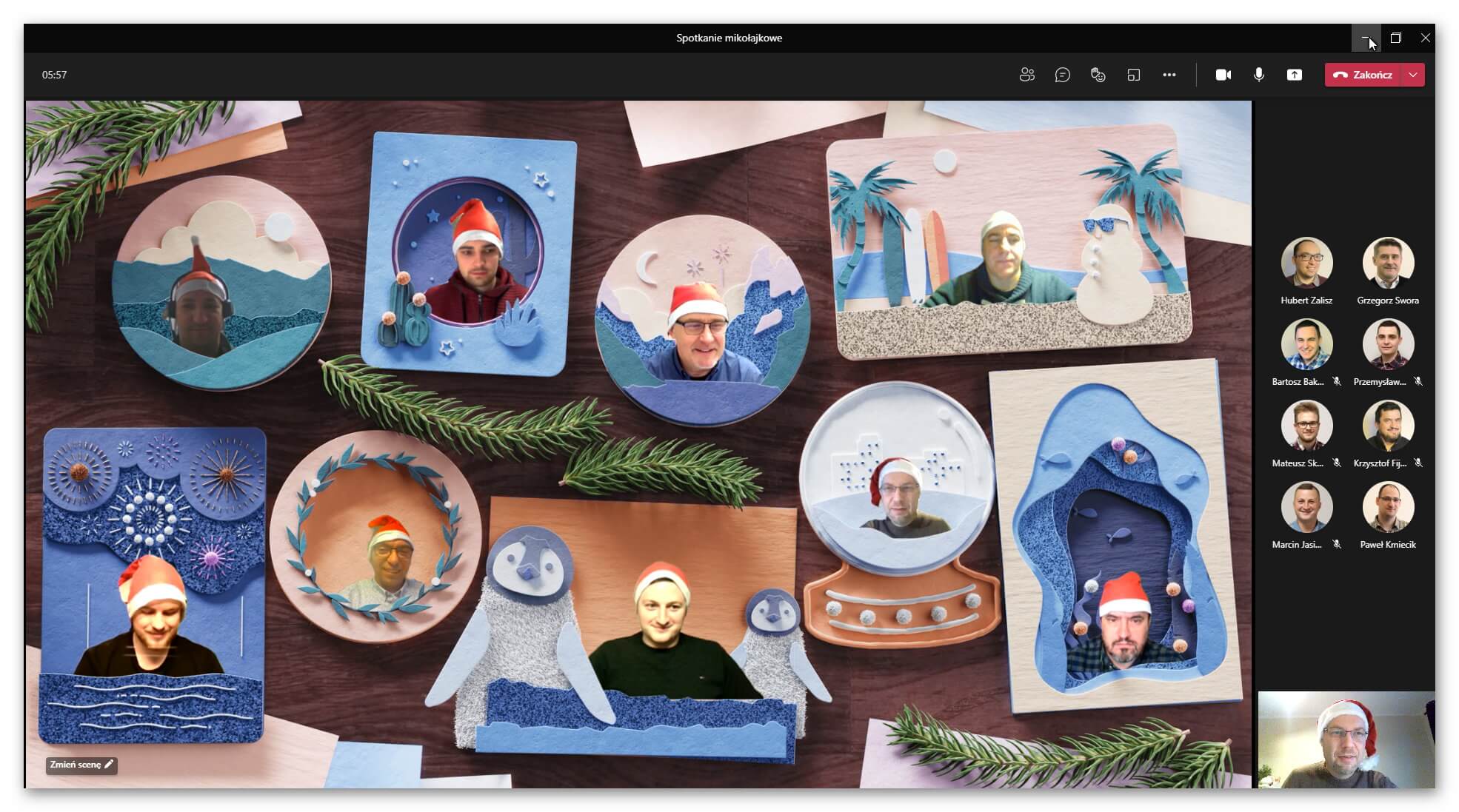Click the self-view video preview

coord(1346,739)
